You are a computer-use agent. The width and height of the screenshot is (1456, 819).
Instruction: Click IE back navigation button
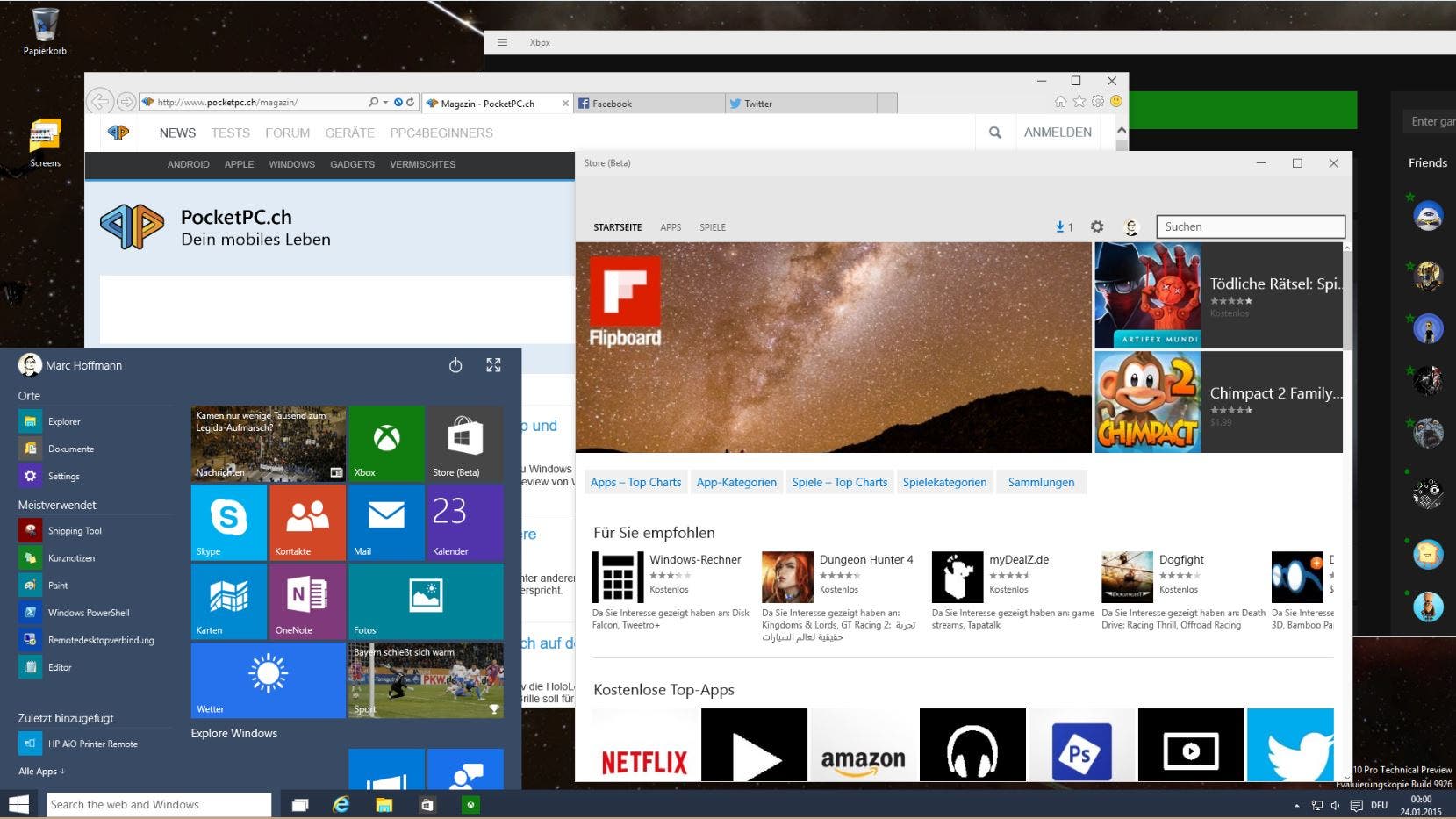tap(100, 102)
